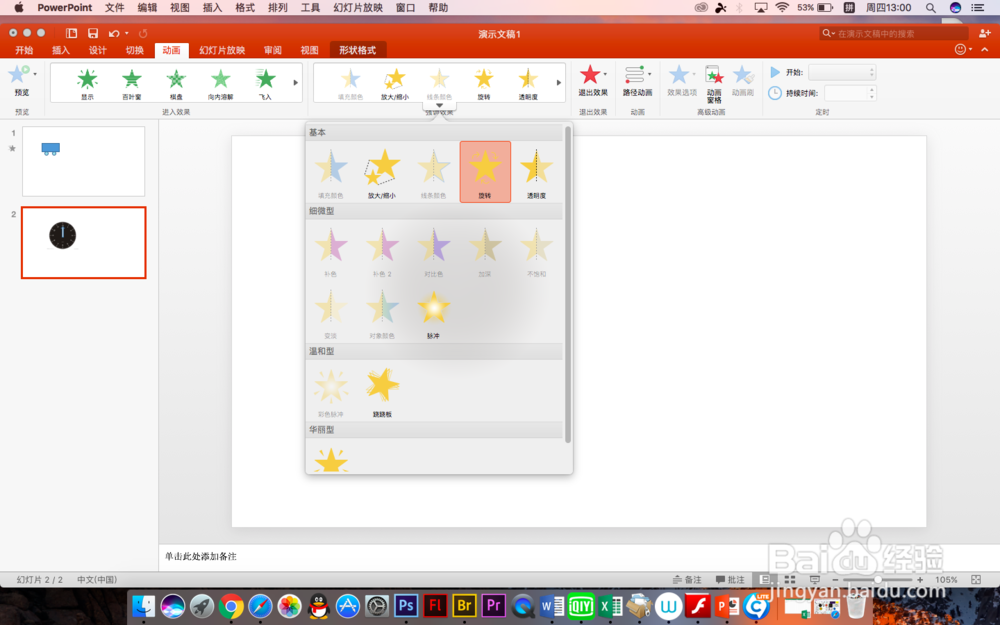Select the 显示 entrance effect
The height and width of the screenshot is (625, 1000).
pos(87,84)
